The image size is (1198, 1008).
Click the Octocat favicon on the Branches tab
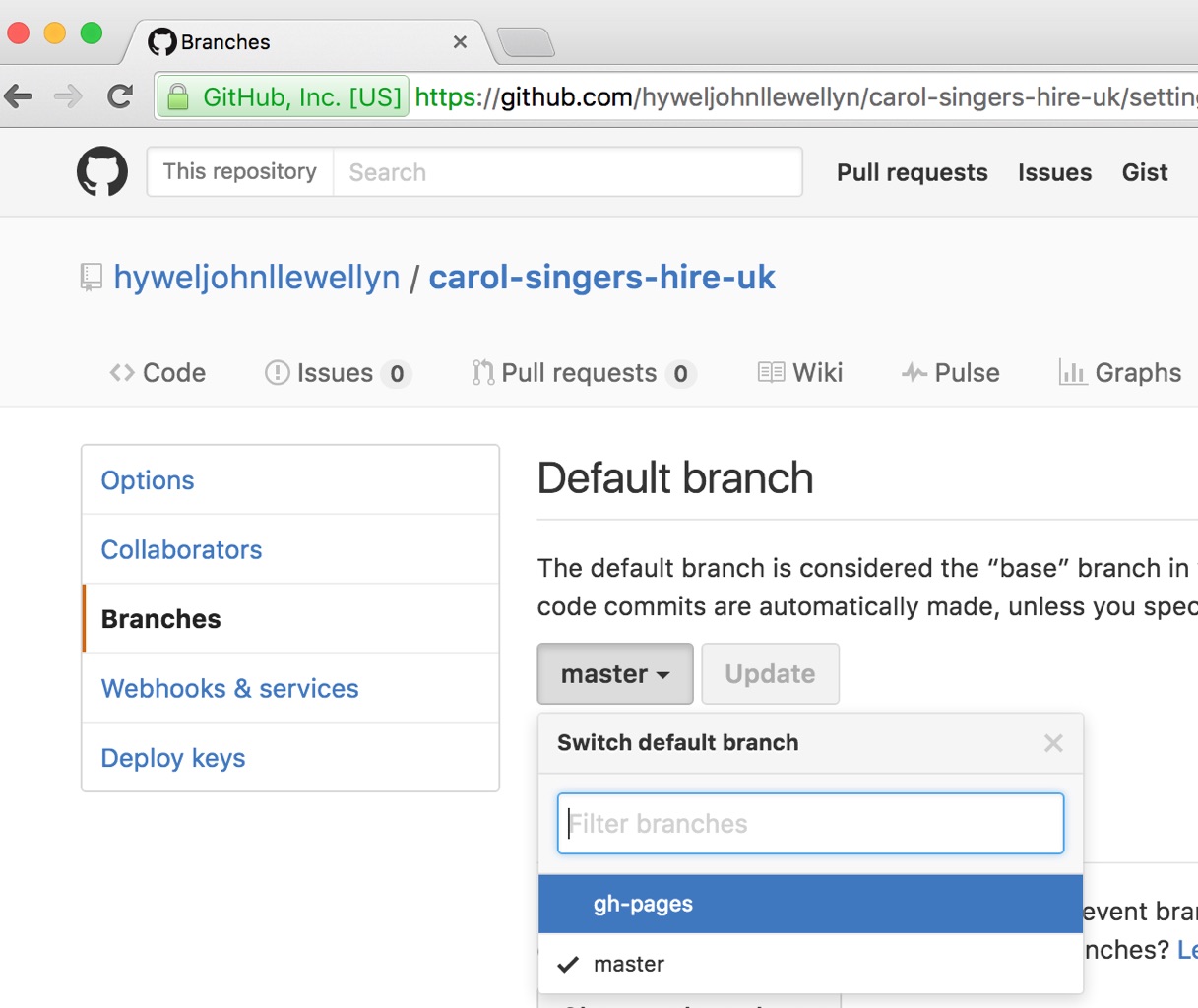[x=162, y=42]
